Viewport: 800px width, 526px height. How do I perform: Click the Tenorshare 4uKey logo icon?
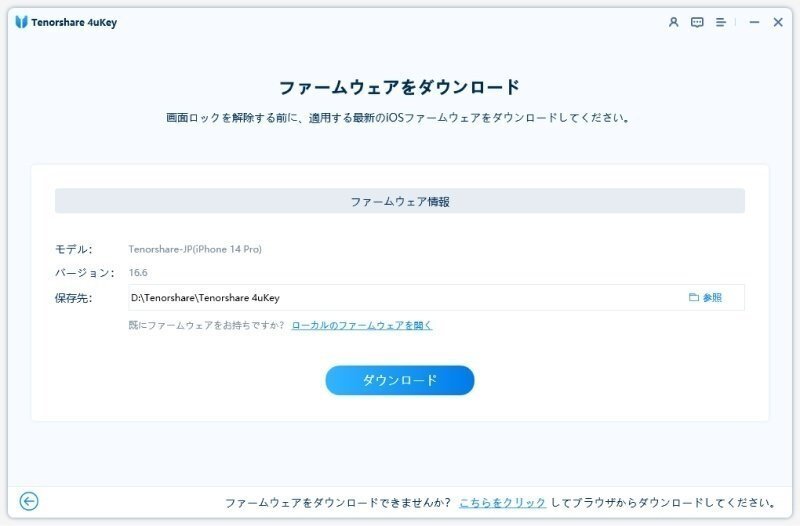21,22
